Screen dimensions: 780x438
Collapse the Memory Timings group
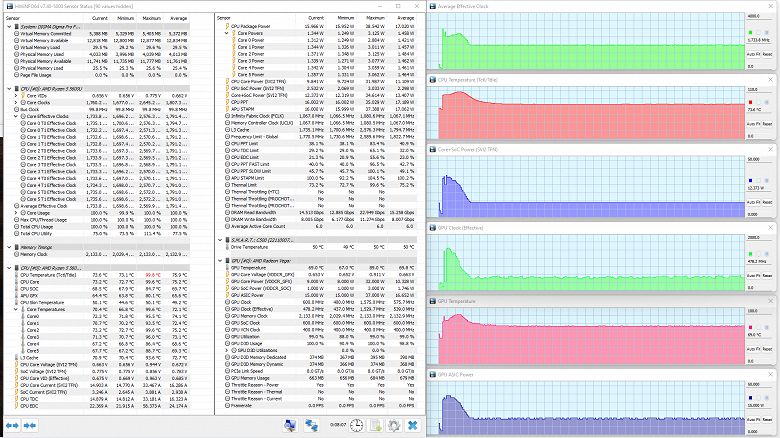tap(9, 247)
